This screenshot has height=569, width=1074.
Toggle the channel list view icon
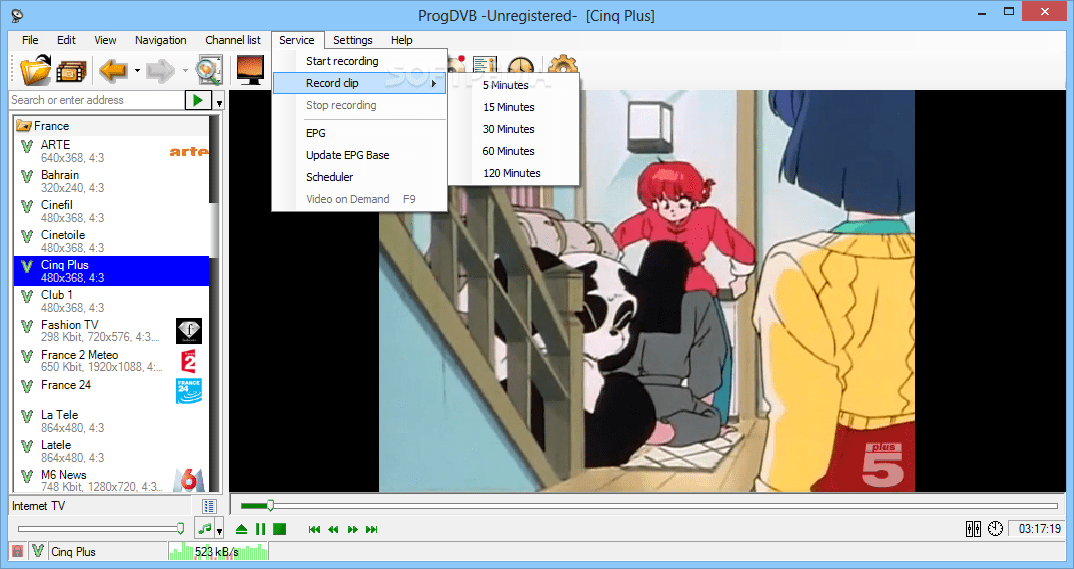click(x=210, y=506)
